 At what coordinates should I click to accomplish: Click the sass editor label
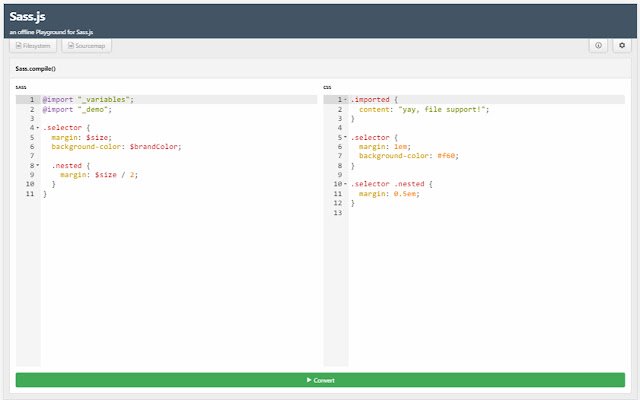pyautogui.click(x=21, y=87)
